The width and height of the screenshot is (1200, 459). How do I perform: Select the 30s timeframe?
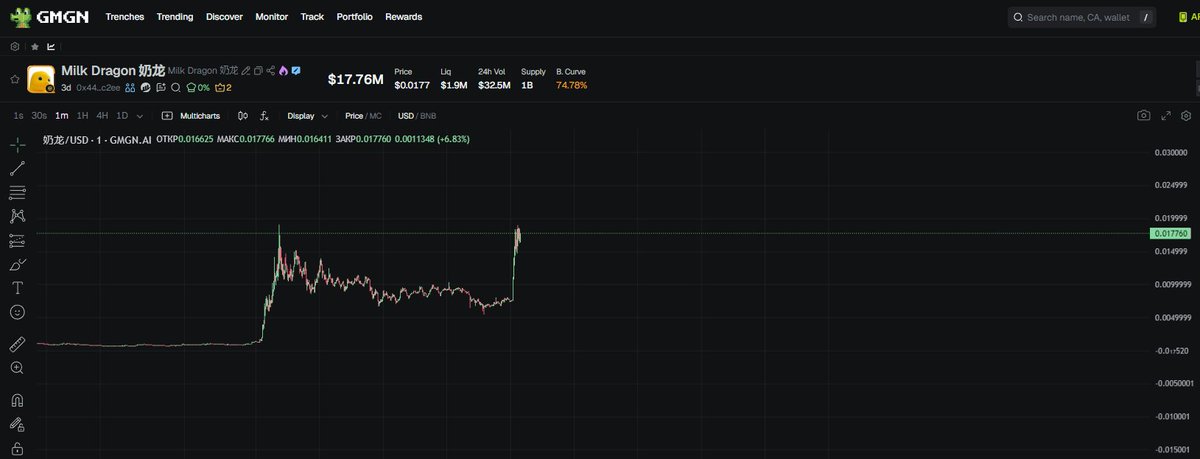38,116
